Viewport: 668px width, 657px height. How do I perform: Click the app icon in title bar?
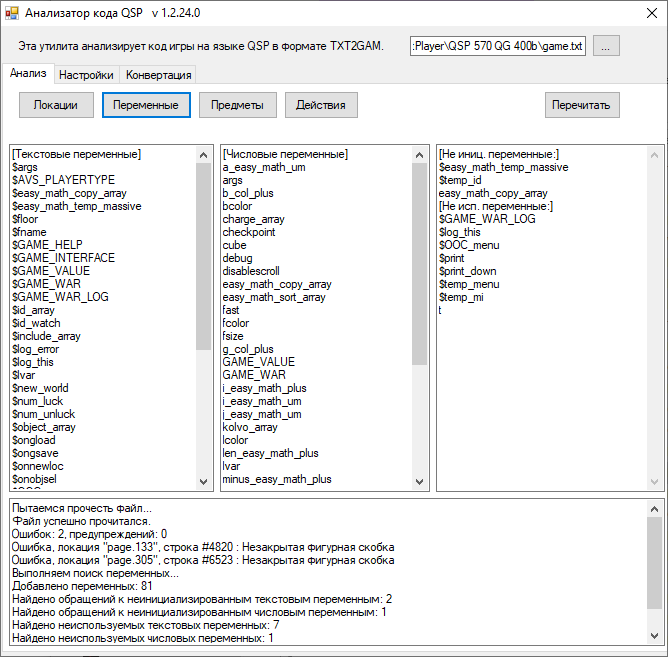(x=13, y=13)
